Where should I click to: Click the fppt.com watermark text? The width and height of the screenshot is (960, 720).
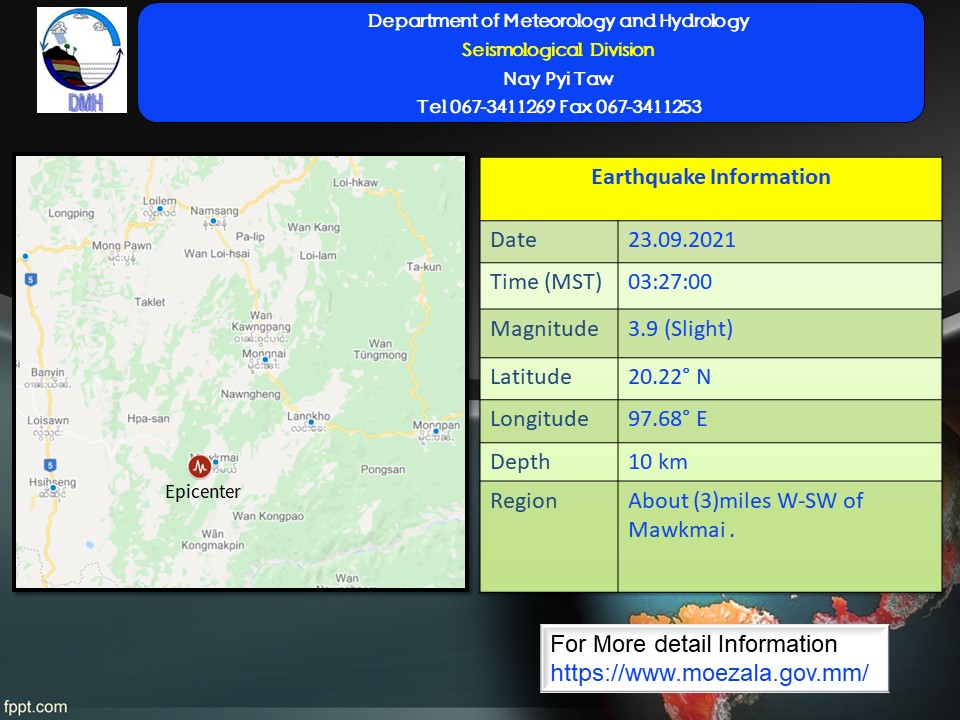(x=34, y=707)
